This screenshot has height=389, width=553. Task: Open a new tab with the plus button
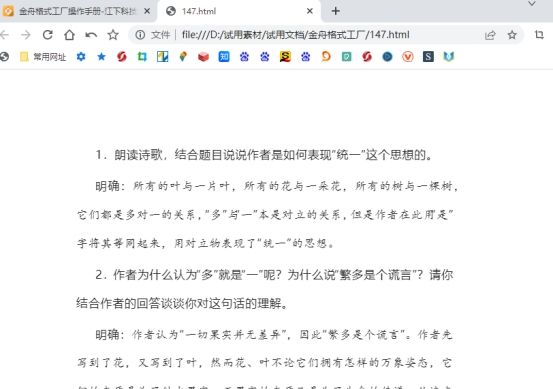coord(336,11)
